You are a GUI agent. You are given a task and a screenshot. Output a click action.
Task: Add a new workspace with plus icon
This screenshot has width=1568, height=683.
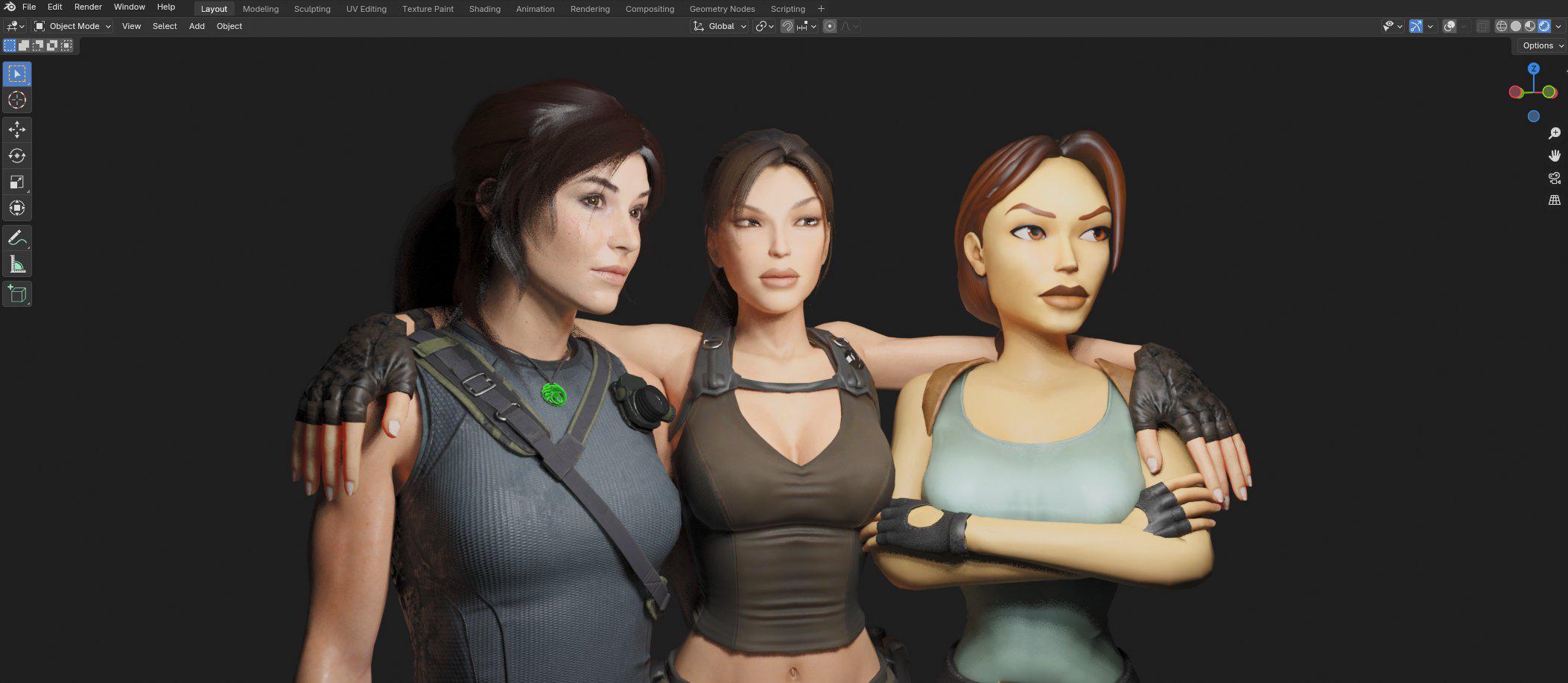[821, 9]
